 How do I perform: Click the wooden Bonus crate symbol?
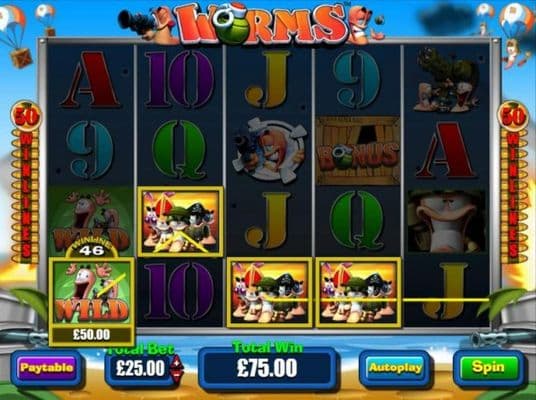358,150
